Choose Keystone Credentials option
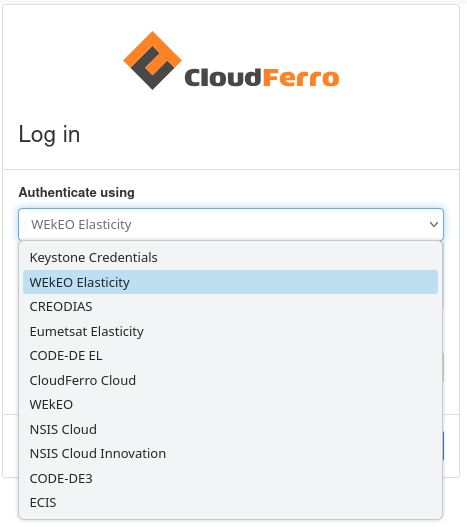Image resolution: width=467 pixels, height=527 pixels. 230,257
